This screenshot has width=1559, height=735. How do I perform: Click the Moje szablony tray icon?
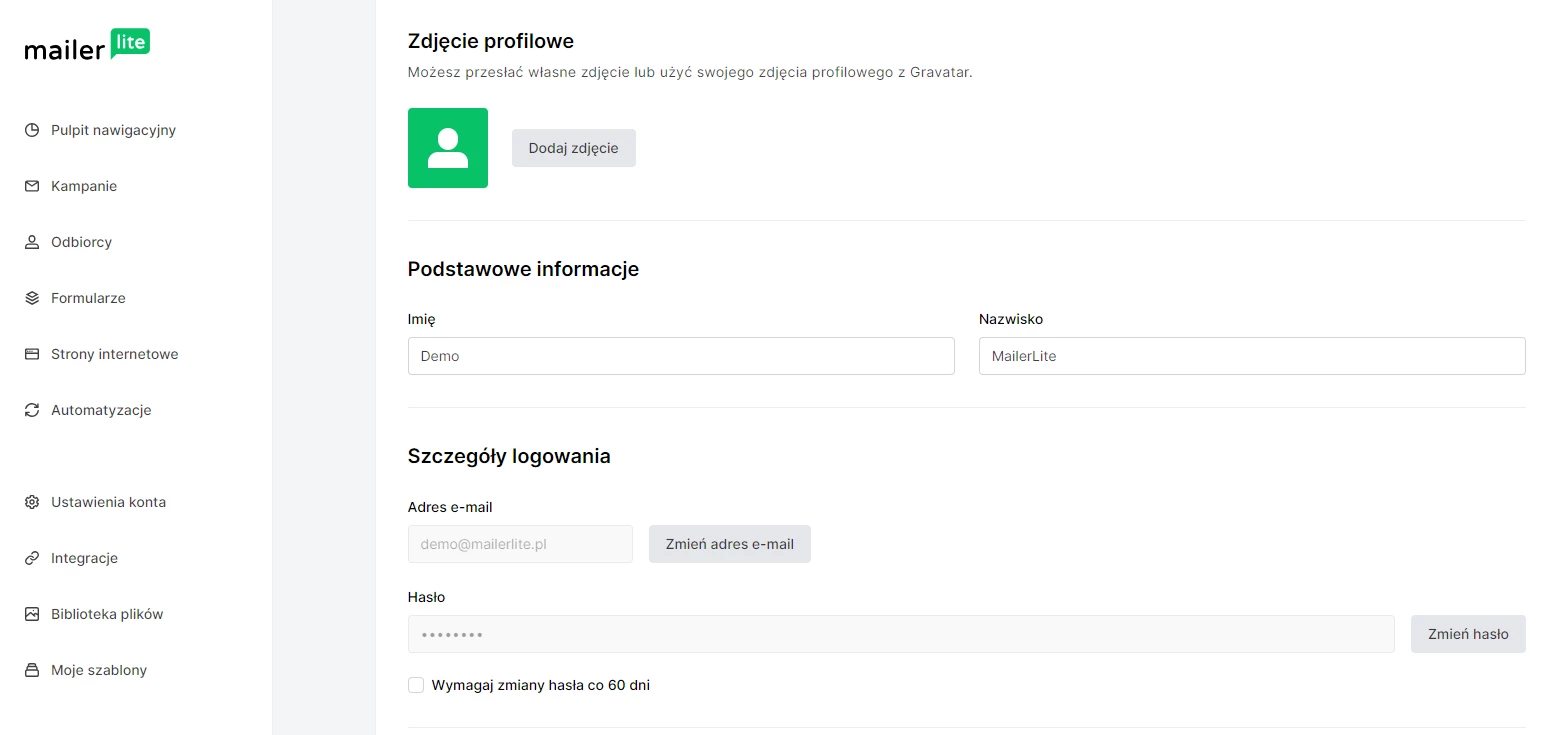(32, 670)
